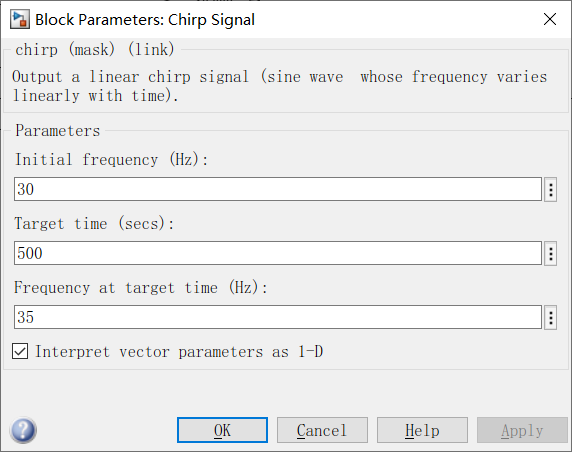Close the Block Parameters dialog

click(550, 19)
